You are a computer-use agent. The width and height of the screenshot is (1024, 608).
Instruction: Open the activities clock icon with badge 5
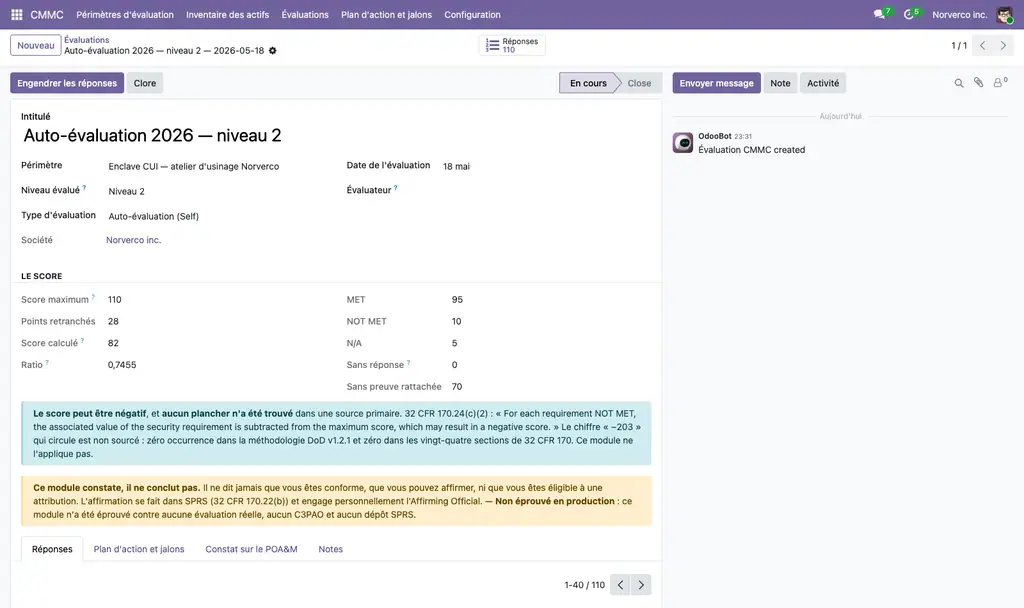click(x=908, y=14)
